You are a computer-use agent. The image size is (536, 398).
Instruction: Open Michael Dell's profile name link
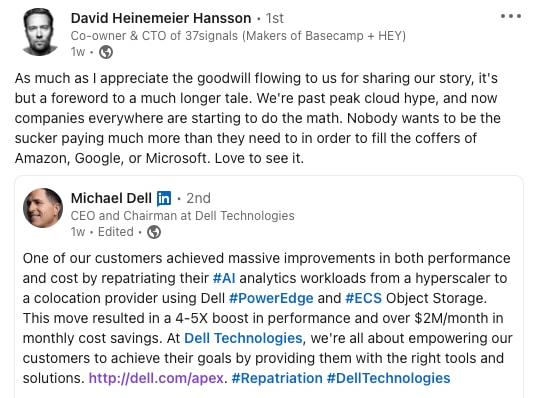[111, 198]
